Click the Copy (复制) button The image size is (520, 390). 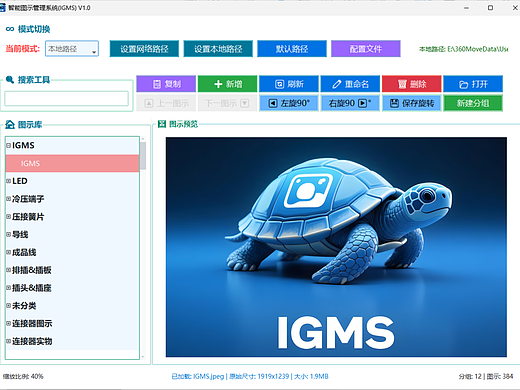pos(166,84)
